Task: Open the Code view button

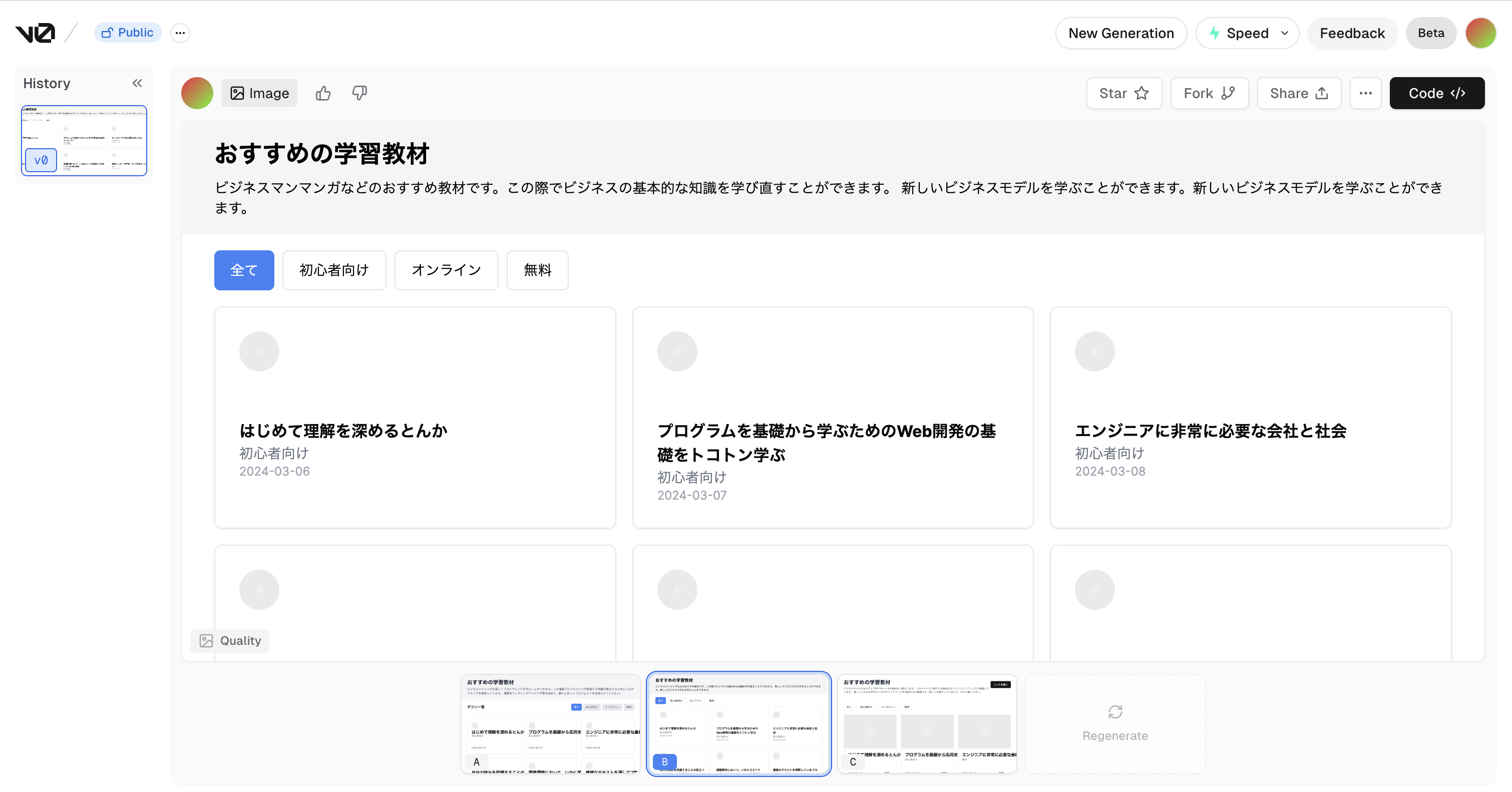Action: coord(1436,93)
